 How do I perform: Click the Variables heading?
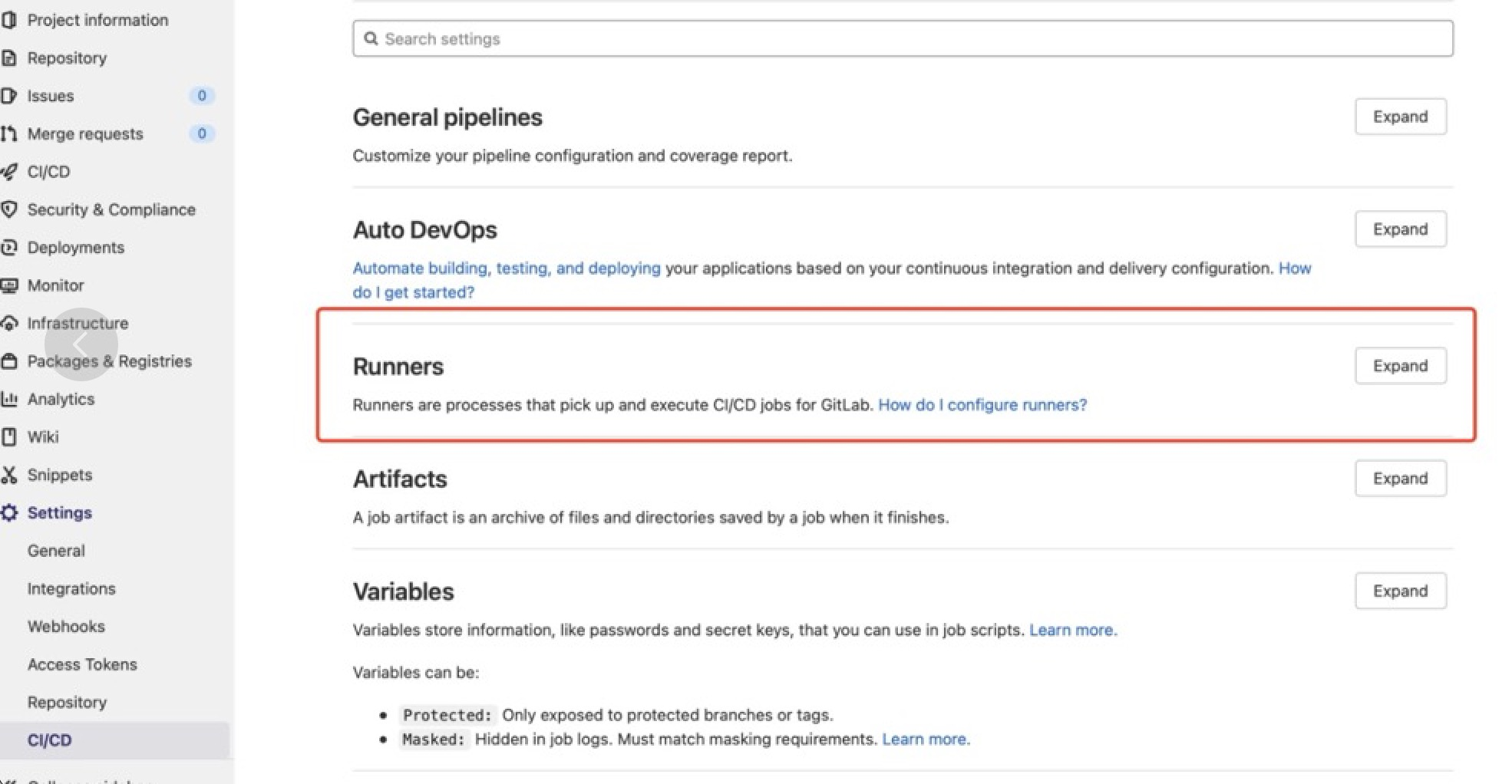(403, 591)
